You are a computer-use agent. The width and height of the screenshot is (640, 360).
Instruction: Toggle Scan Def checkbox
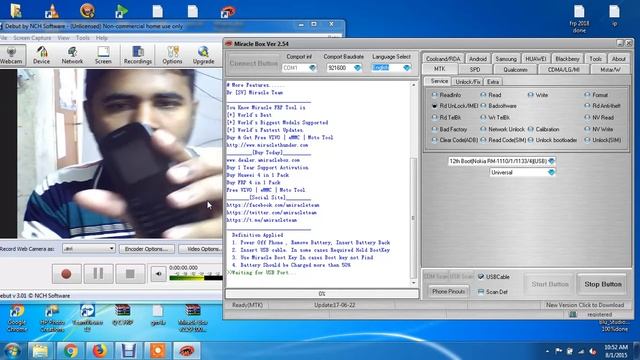pyautogui.click(x=493, y=292)
